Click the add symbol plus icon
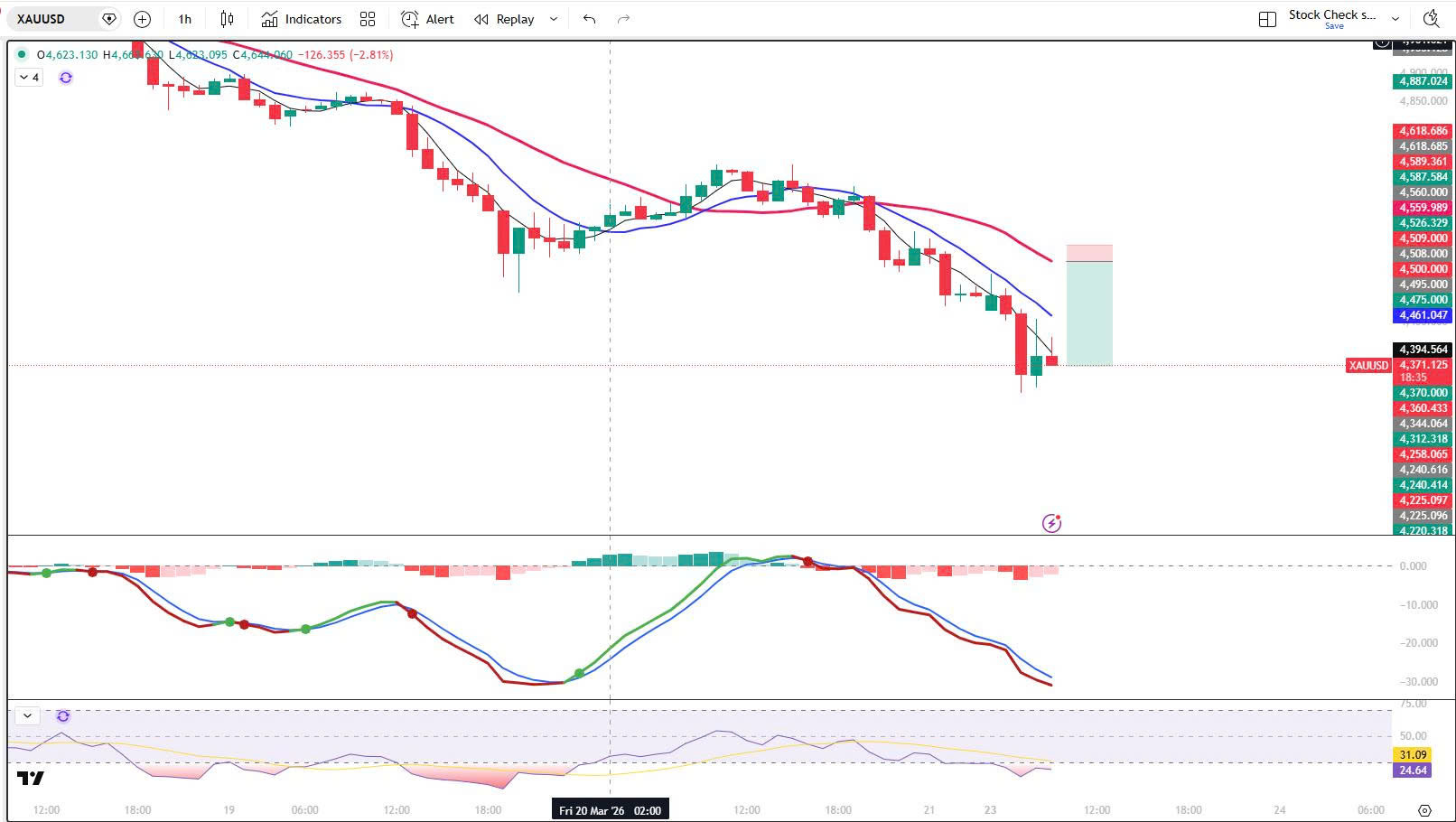This screenshot has height=822, width=1456. [142, 19]
